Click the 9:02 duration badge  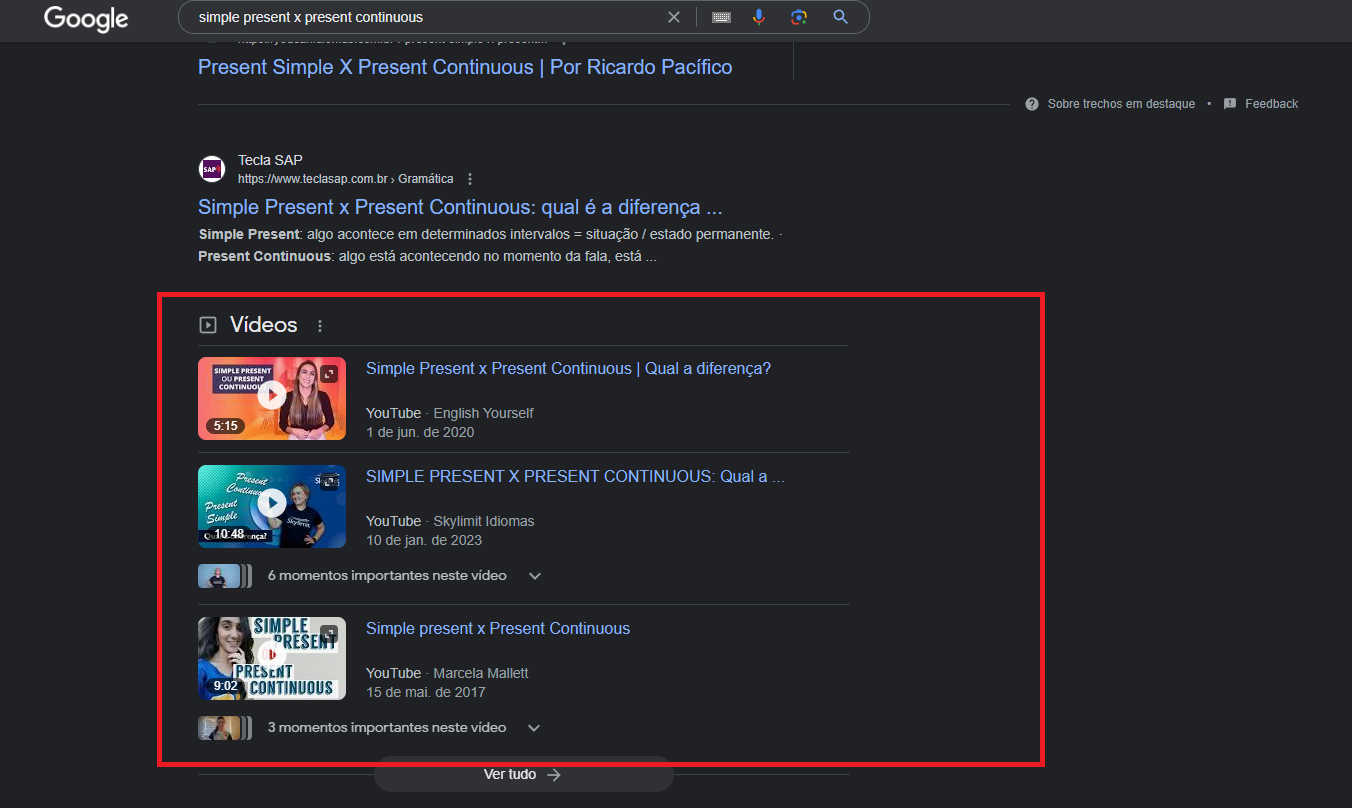coord(225,686)
